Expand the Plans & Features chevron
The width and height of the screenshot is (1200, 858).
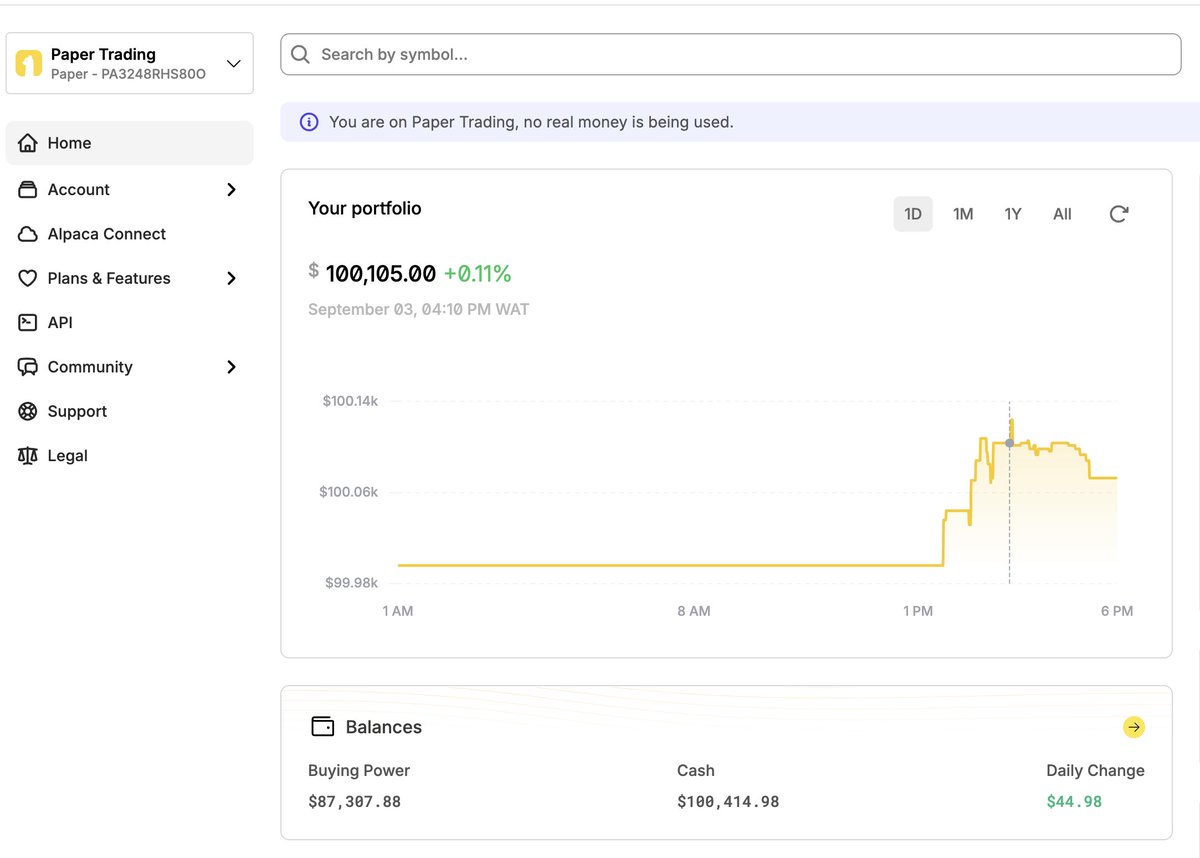pyautogui.click(x=231, y=278)
